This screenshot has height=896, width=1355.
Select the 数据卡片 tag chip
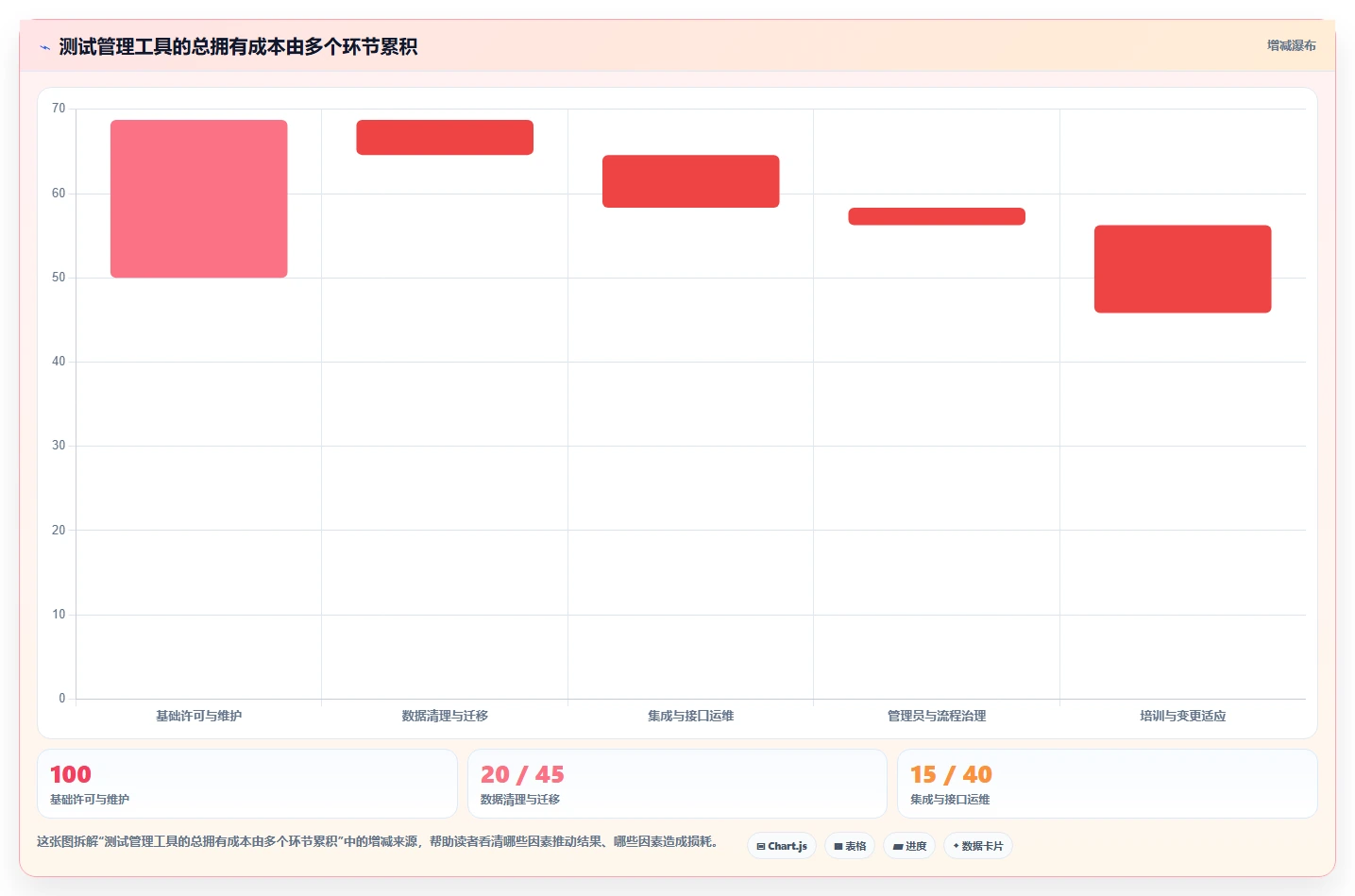click(978, 846)
